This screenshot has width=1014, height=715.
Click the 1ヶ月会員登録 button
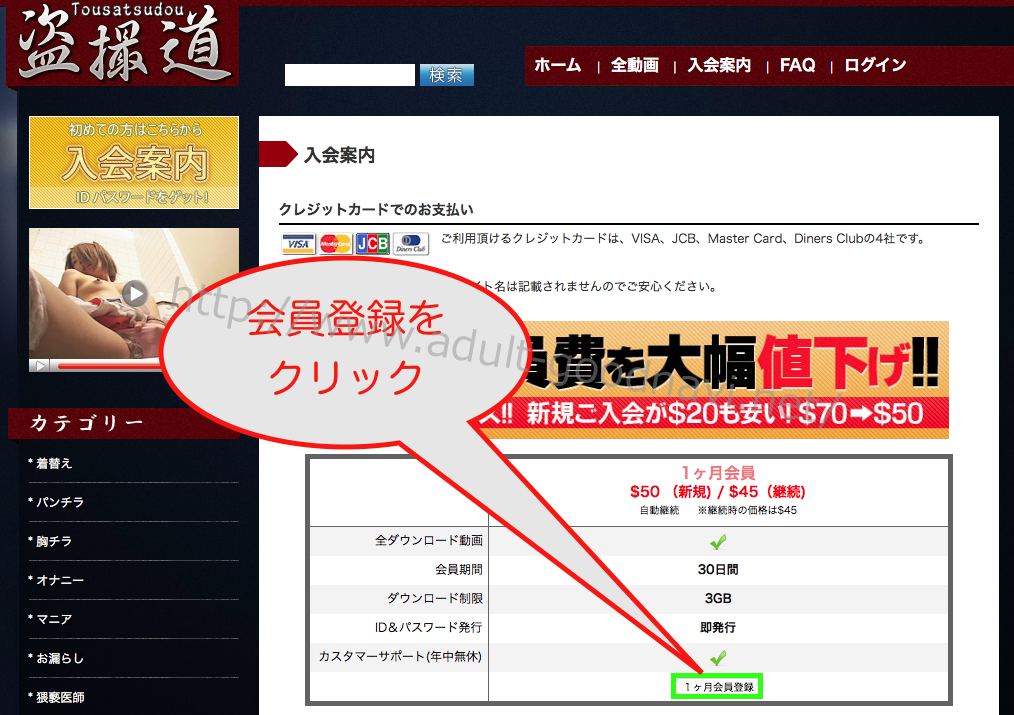coord(719,687)
